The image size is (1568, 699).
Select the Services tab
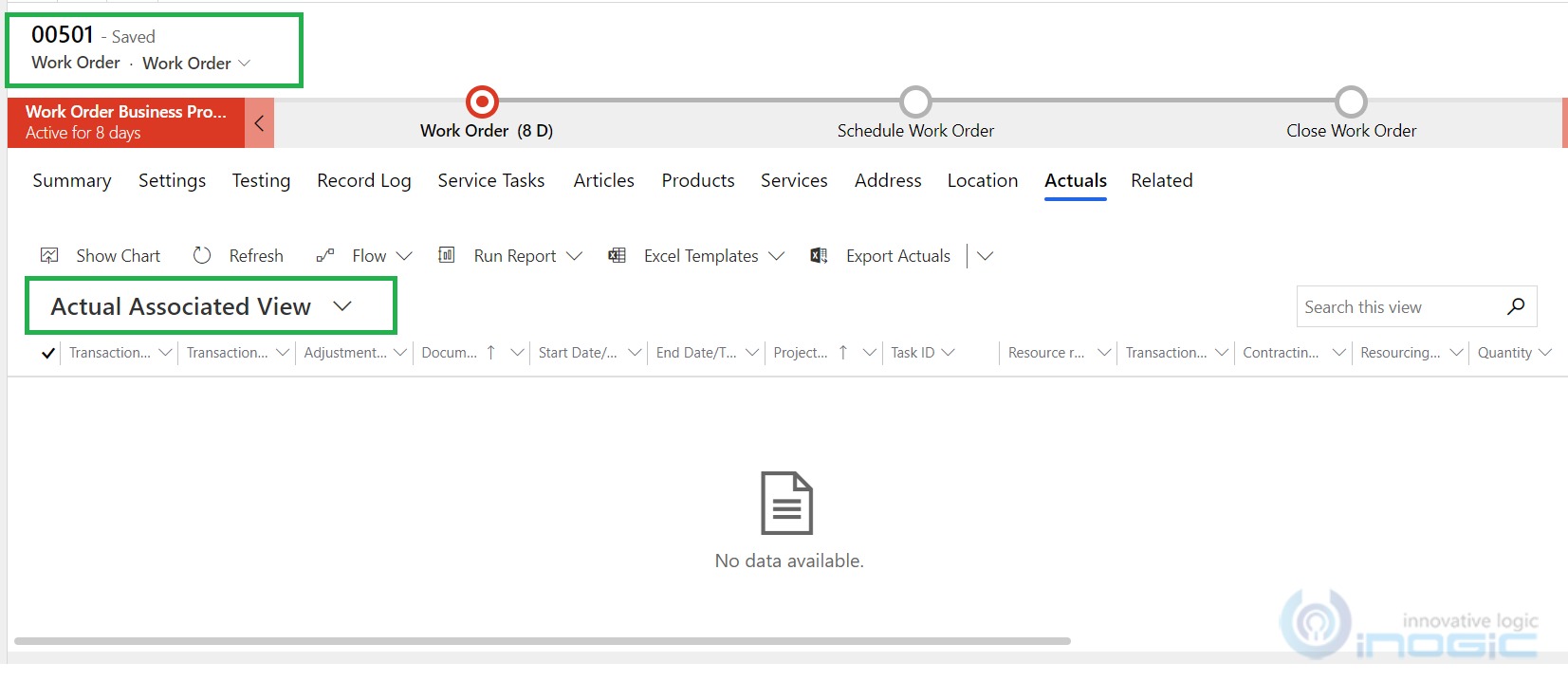point(794,180)
